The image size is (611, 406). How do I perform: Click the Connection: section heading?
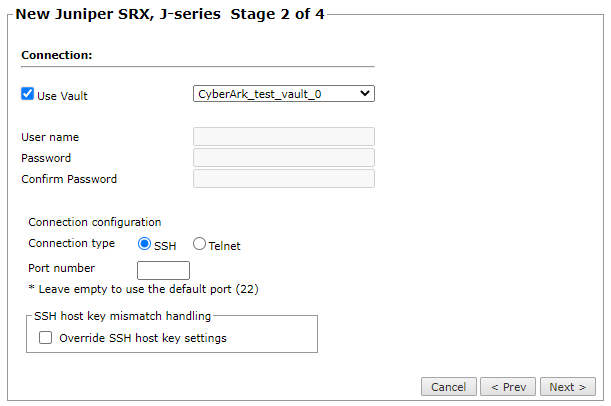(56, 54)
